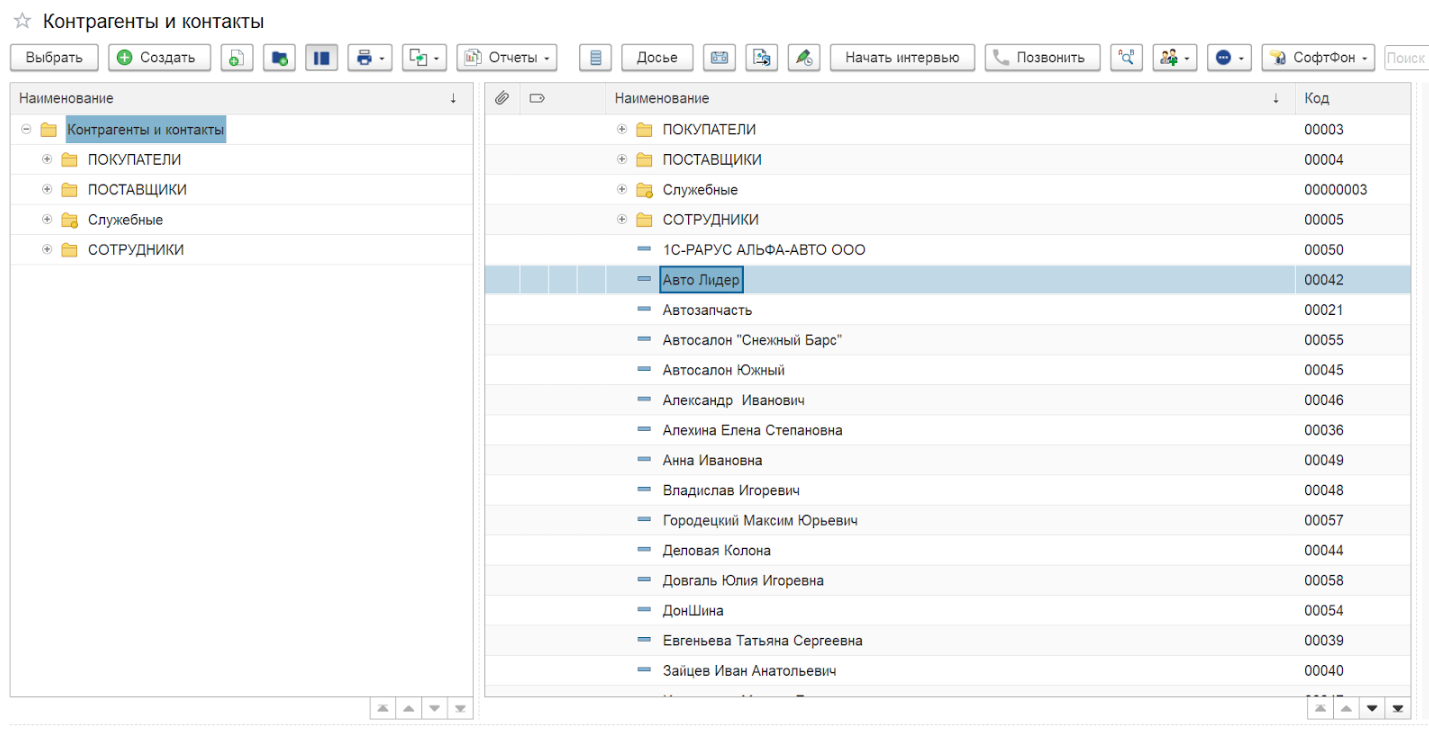
Task: Expand ПОКУПАТЕЛИ folder in left tree
Action: [47, 160]
